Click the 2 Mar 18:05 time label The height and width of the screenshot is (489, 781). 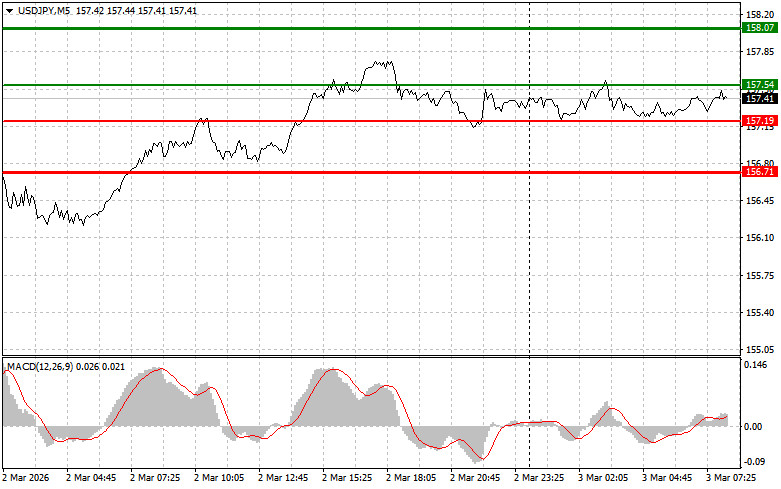coord(413,479)
